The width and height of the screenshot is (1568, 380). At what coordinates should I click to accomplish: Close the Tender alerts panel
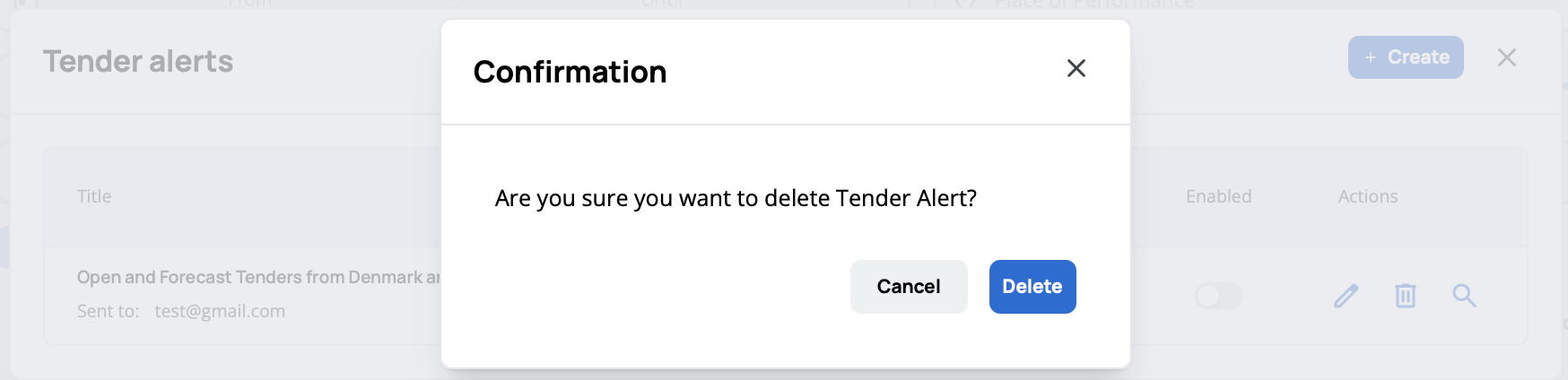pos(1506,57)
